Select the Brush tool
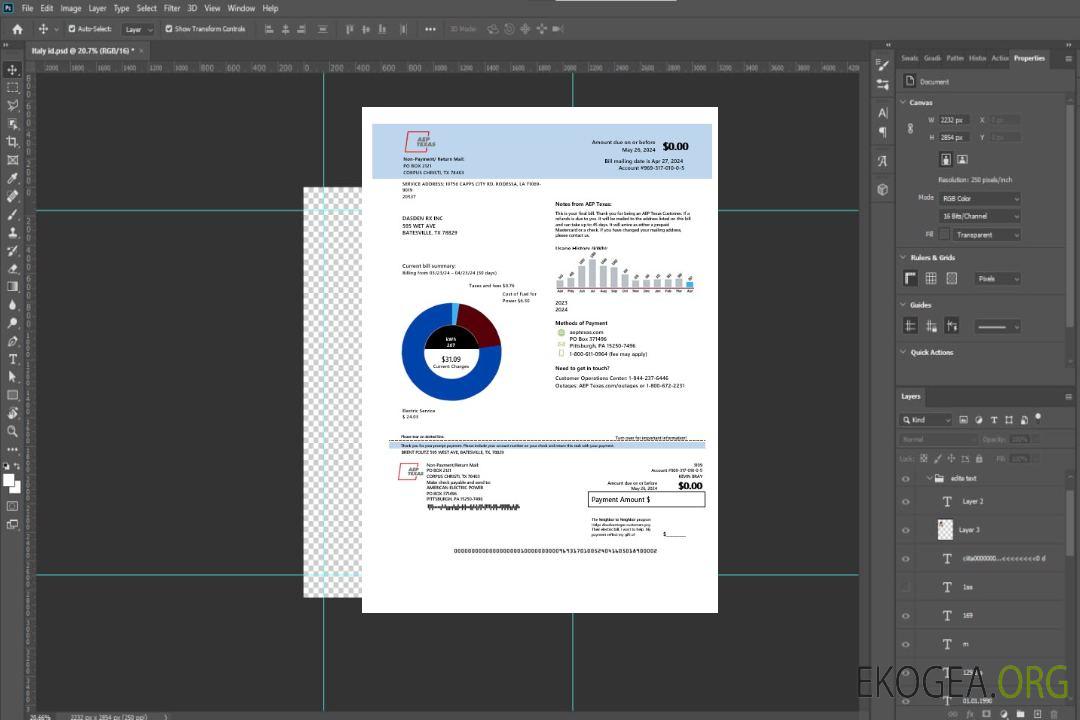Image resolution: width=1080 pixels, height=720 pixels. [12, 214]
